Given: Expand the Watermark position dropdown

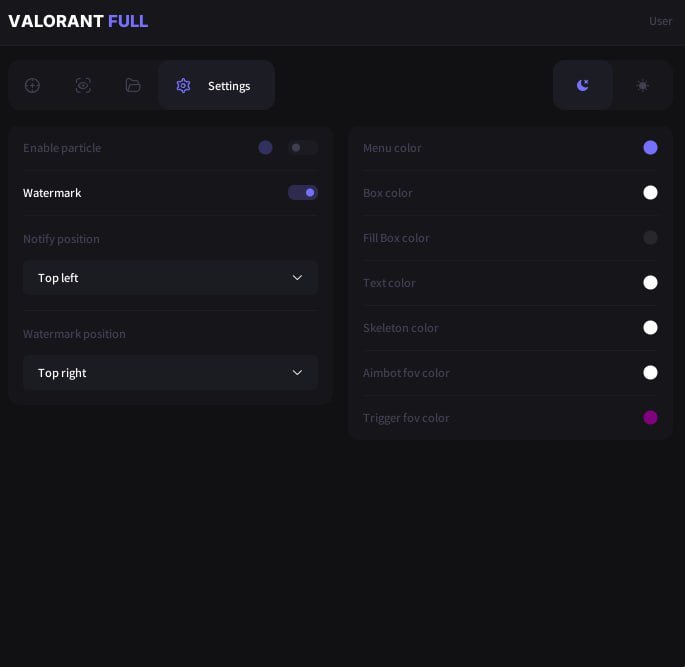Looking at the screenshot, I should [x=170, y=373].
